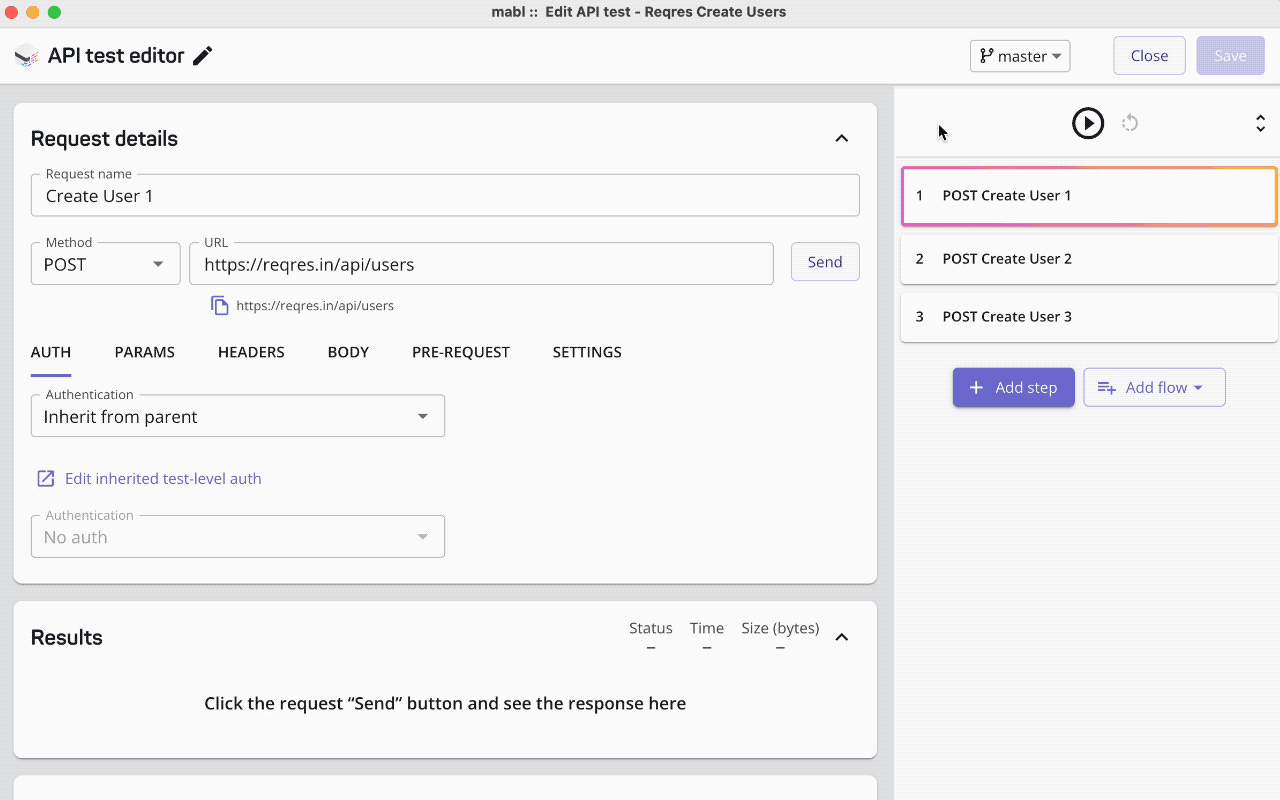Open the PRE-REQUEST tab
Image resolution: width=1280 pixels, height=800 pixels.
[460, 352]
